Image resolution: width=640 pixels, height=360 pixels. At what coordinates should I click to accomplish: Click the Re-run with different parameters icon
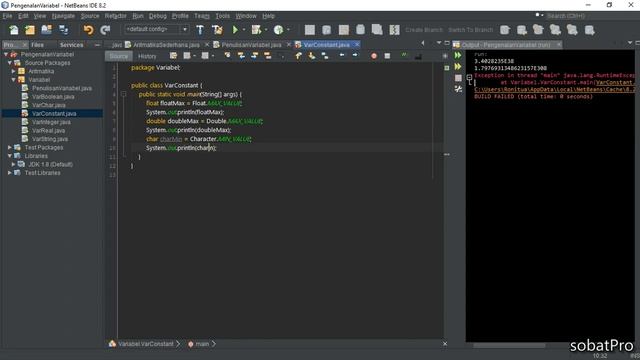(458, 67)
